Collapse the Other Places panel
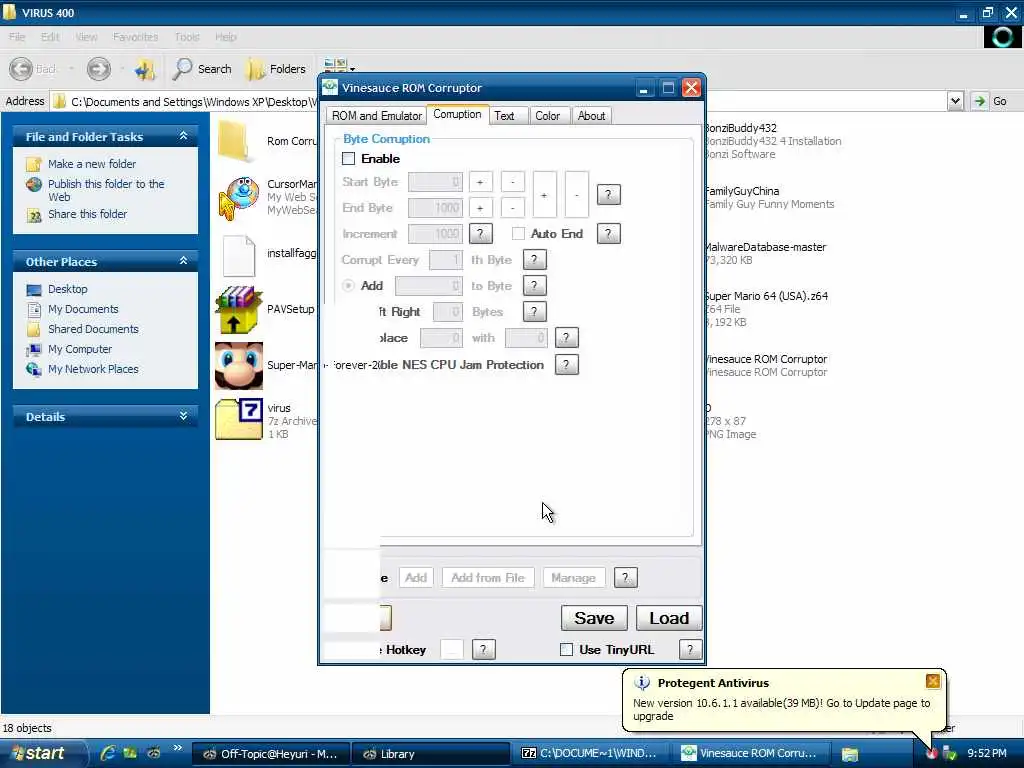Viewport: 1024px width, 768px height. coord(184,261)
